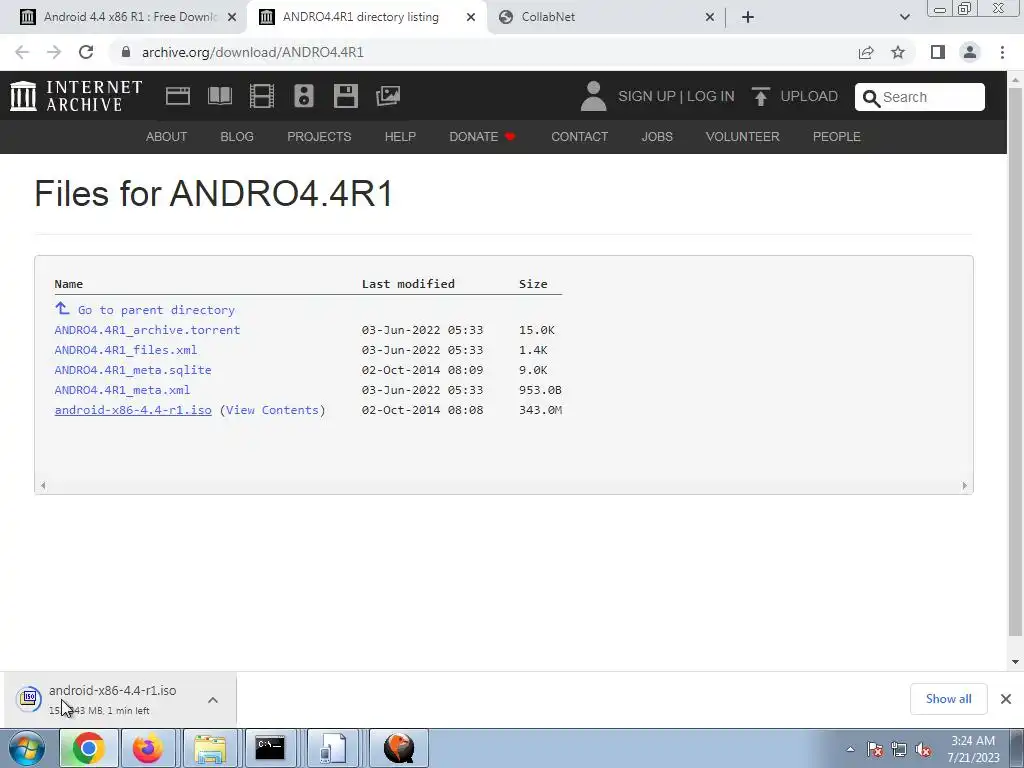Open the VOLUNTEER menu item
Screen dimensions: 1024x768
click(743, 136)
